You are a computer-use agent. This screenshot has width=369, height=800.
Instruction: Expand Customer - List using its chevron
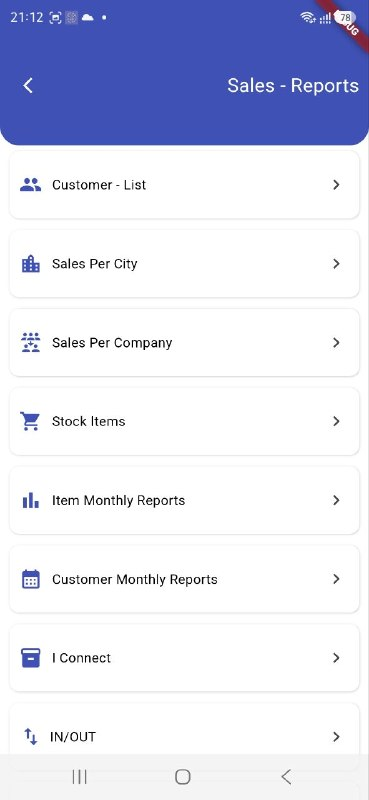point(336,185)
